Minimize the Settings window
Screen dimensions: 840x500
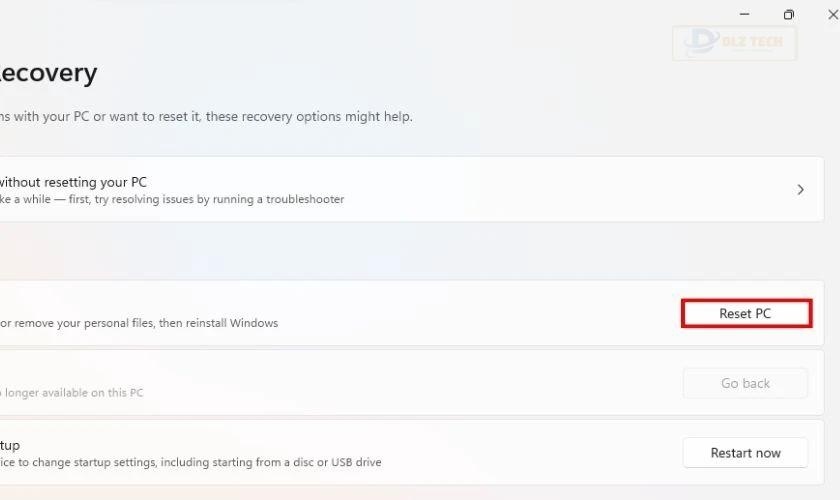745,14
